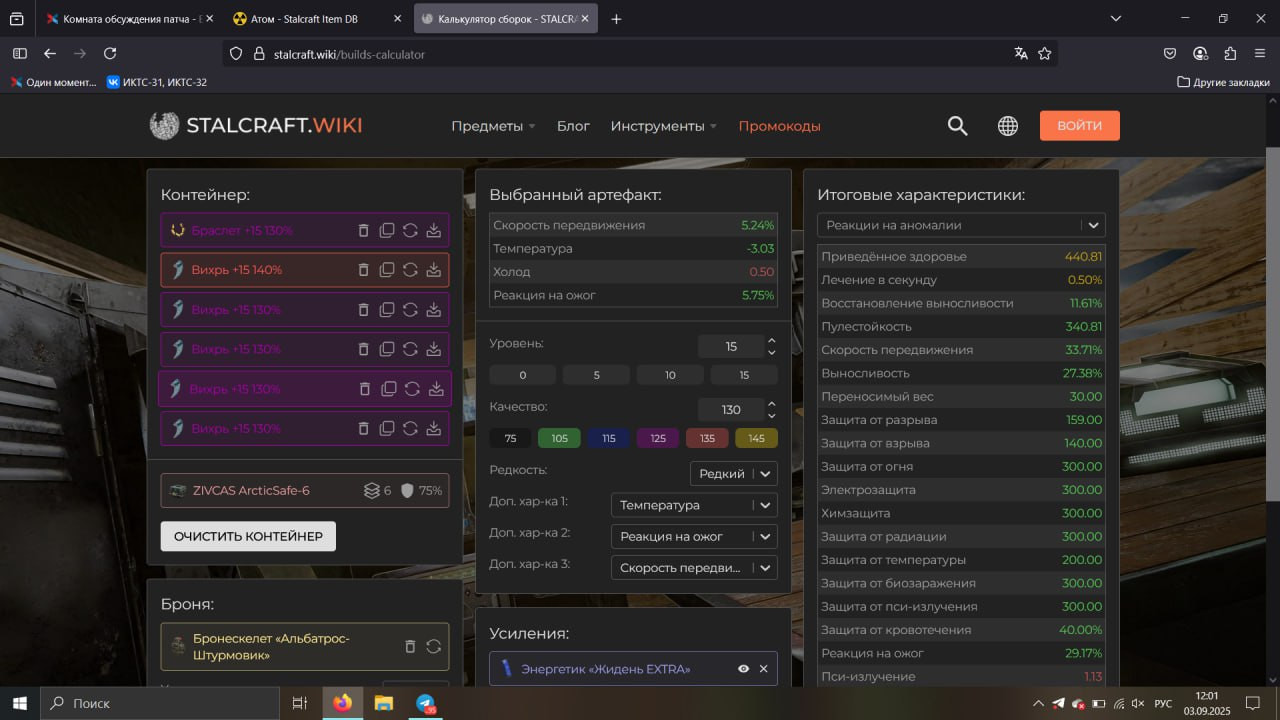Open the Firefox application menu

pos(1259,53)
